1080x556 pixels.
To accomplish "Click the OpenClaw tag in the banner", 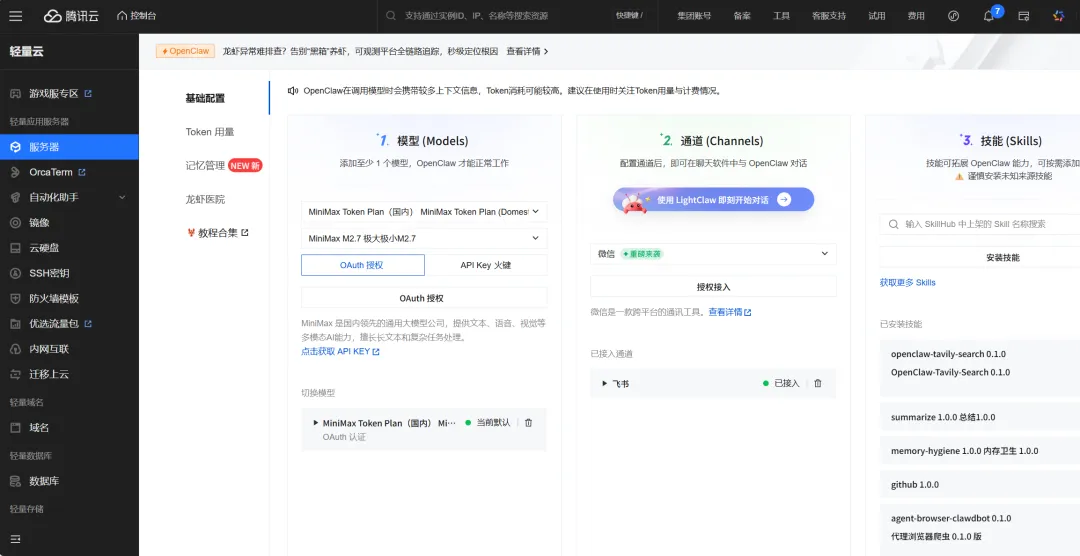I will click(x=185, y=51).
